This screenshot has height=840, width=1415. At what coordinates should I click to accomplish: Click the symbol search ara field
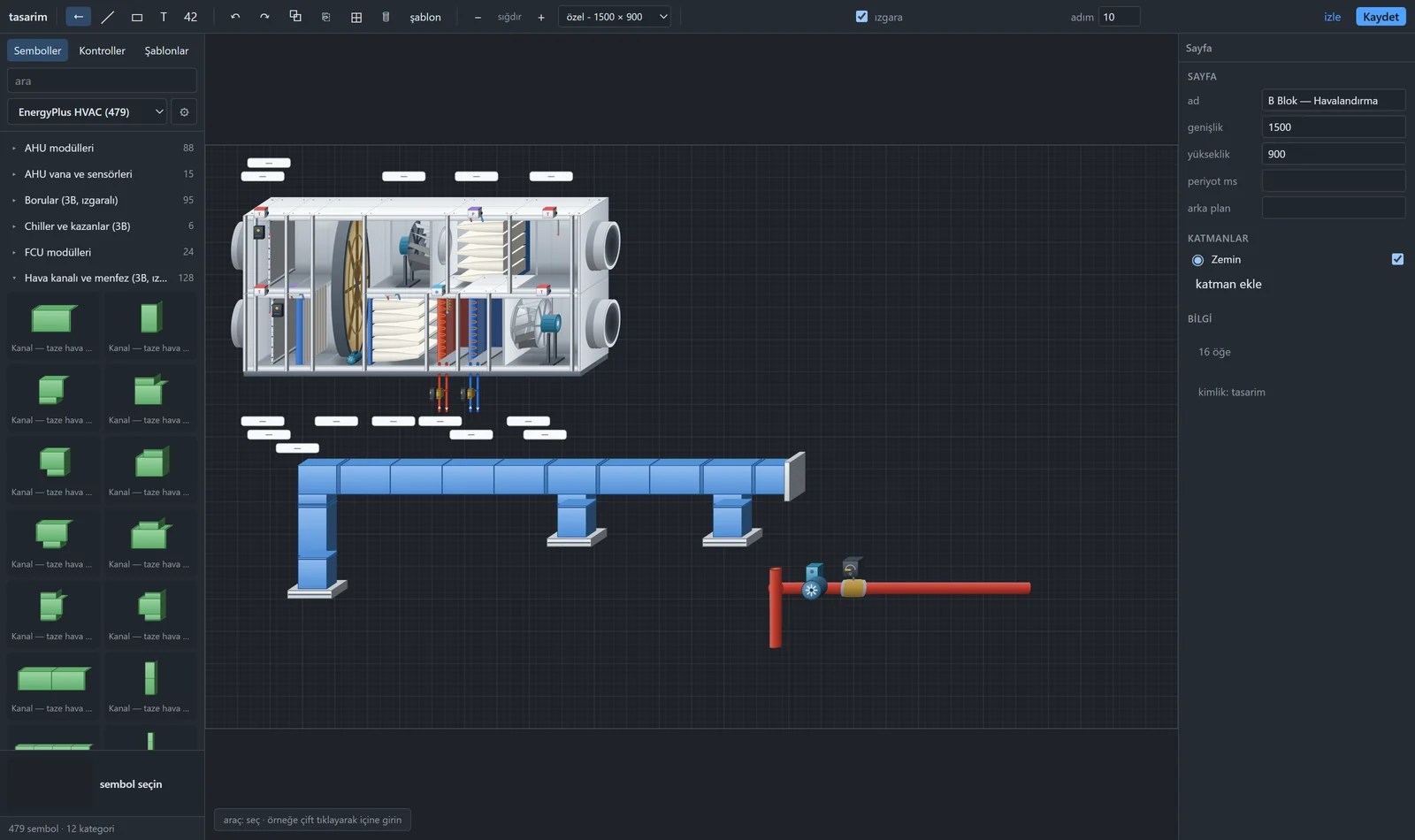102,80
